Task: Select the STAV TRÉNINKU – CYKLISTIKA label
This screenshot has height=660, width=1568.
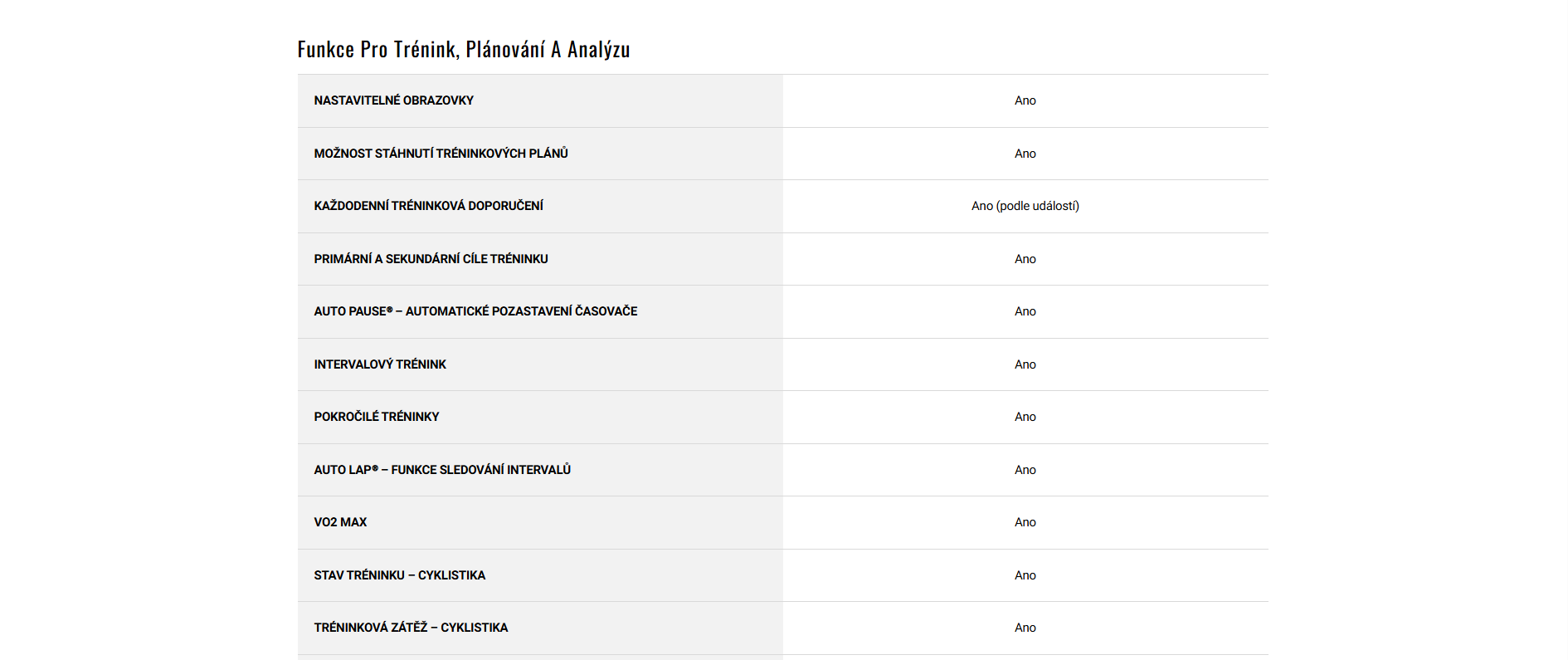Action: (399, 575)
